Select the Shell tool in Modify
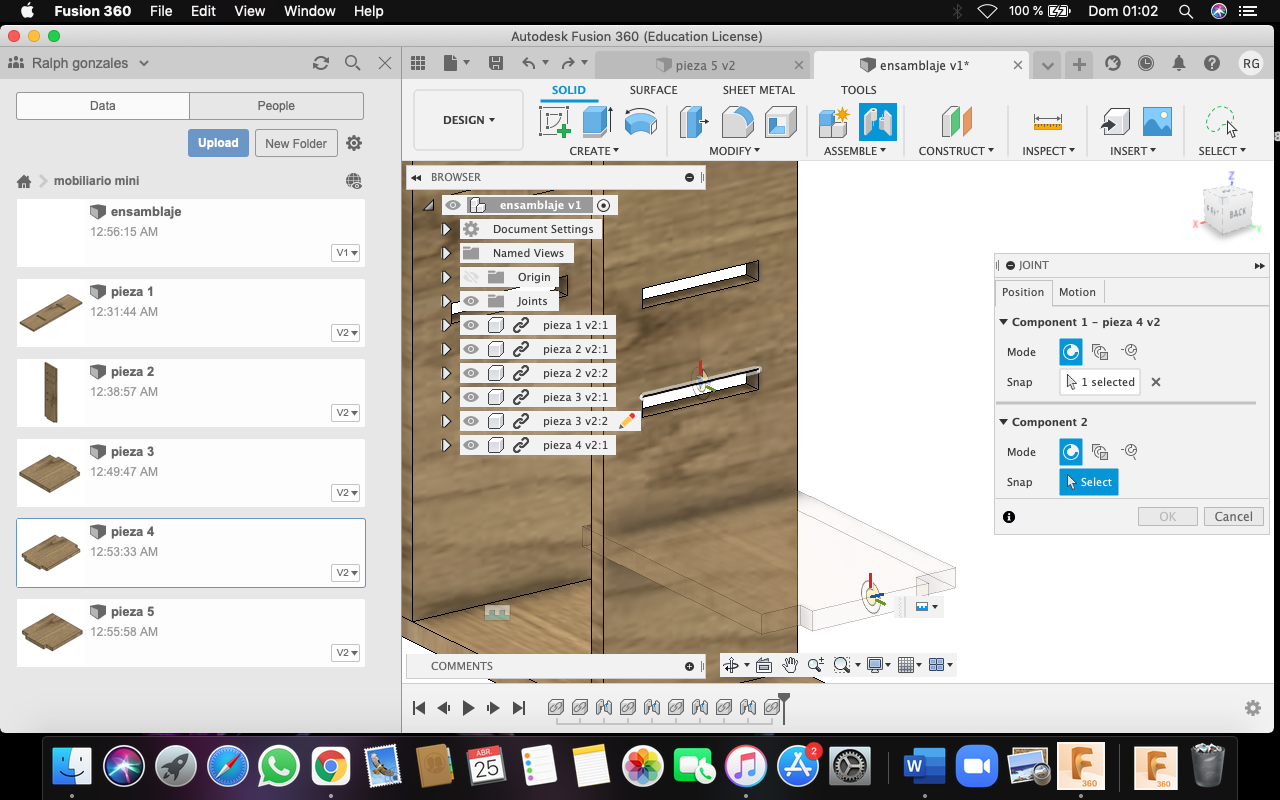Screen dimensions: 1280x800 pos(780,122)
